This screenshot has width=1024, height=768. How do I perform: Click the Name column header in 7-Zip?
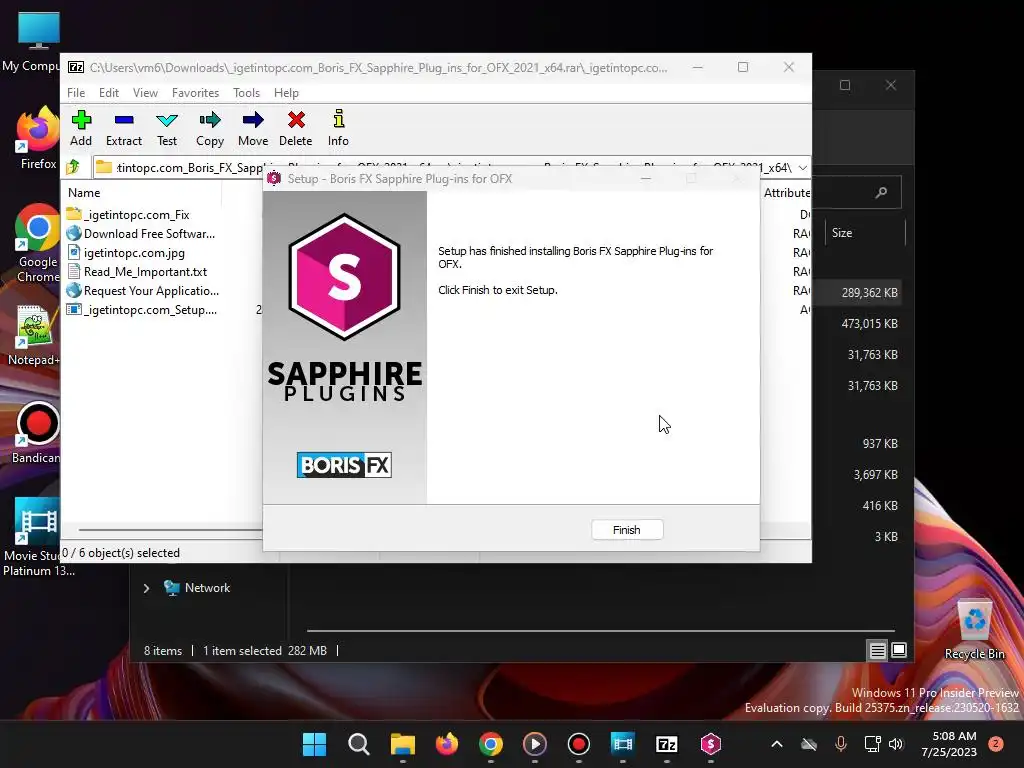[84, 193]
